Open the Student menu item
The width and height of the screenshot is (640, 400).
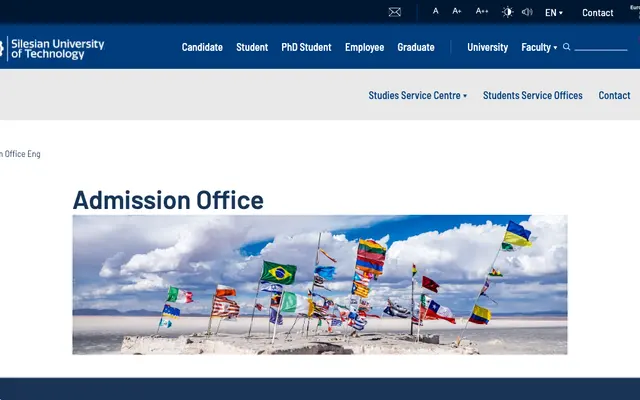pos(252,47)
